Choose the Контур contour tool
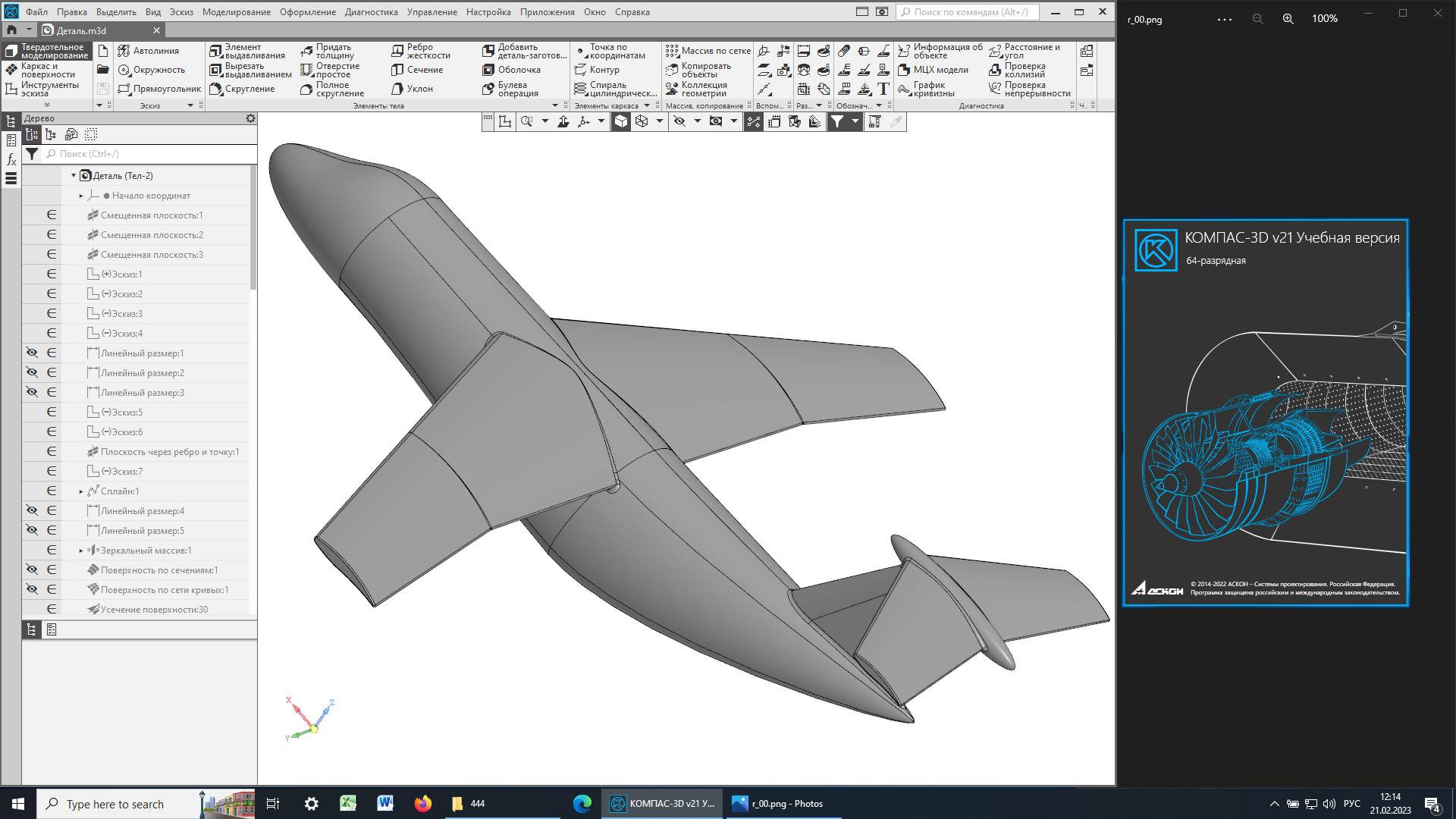The height and width of the screenshot is (819, 1456). point(597,70)
